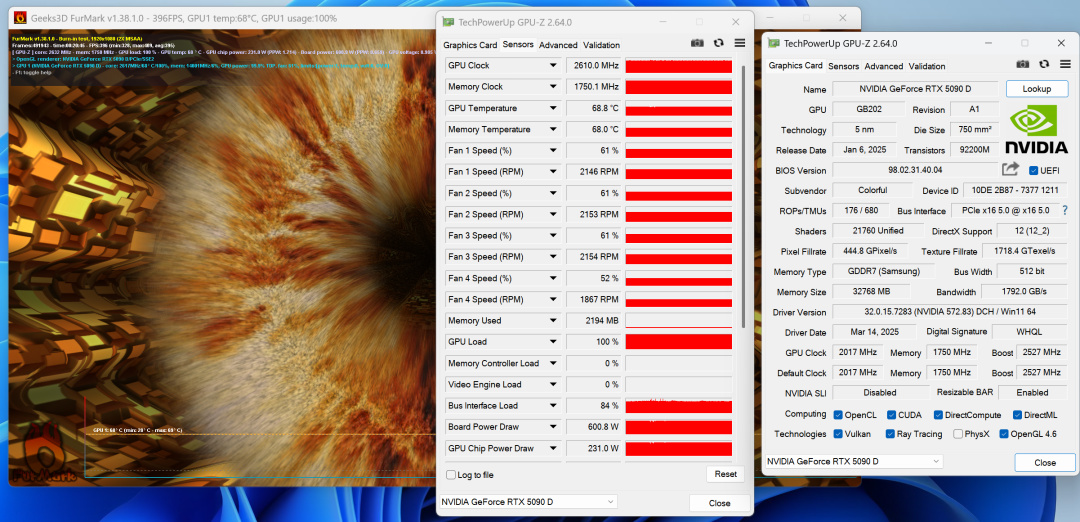Open the GPU Load sensor dropdown

point(552,342)
